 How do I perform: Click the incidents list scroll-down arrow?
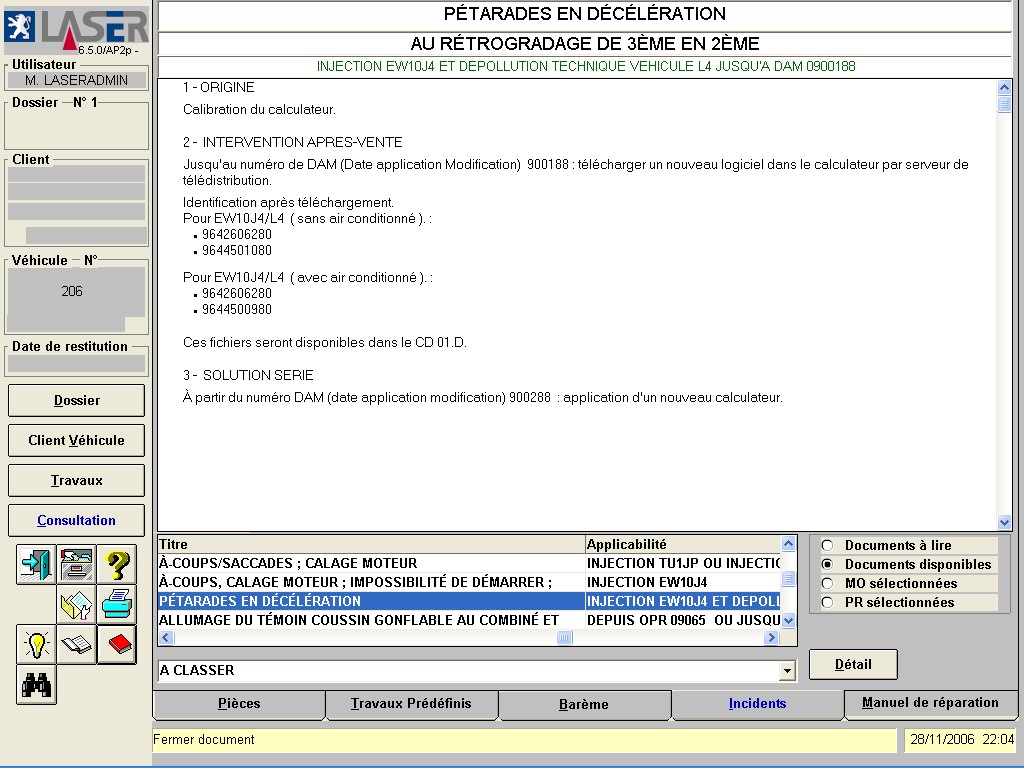click(x=788, y=620)
